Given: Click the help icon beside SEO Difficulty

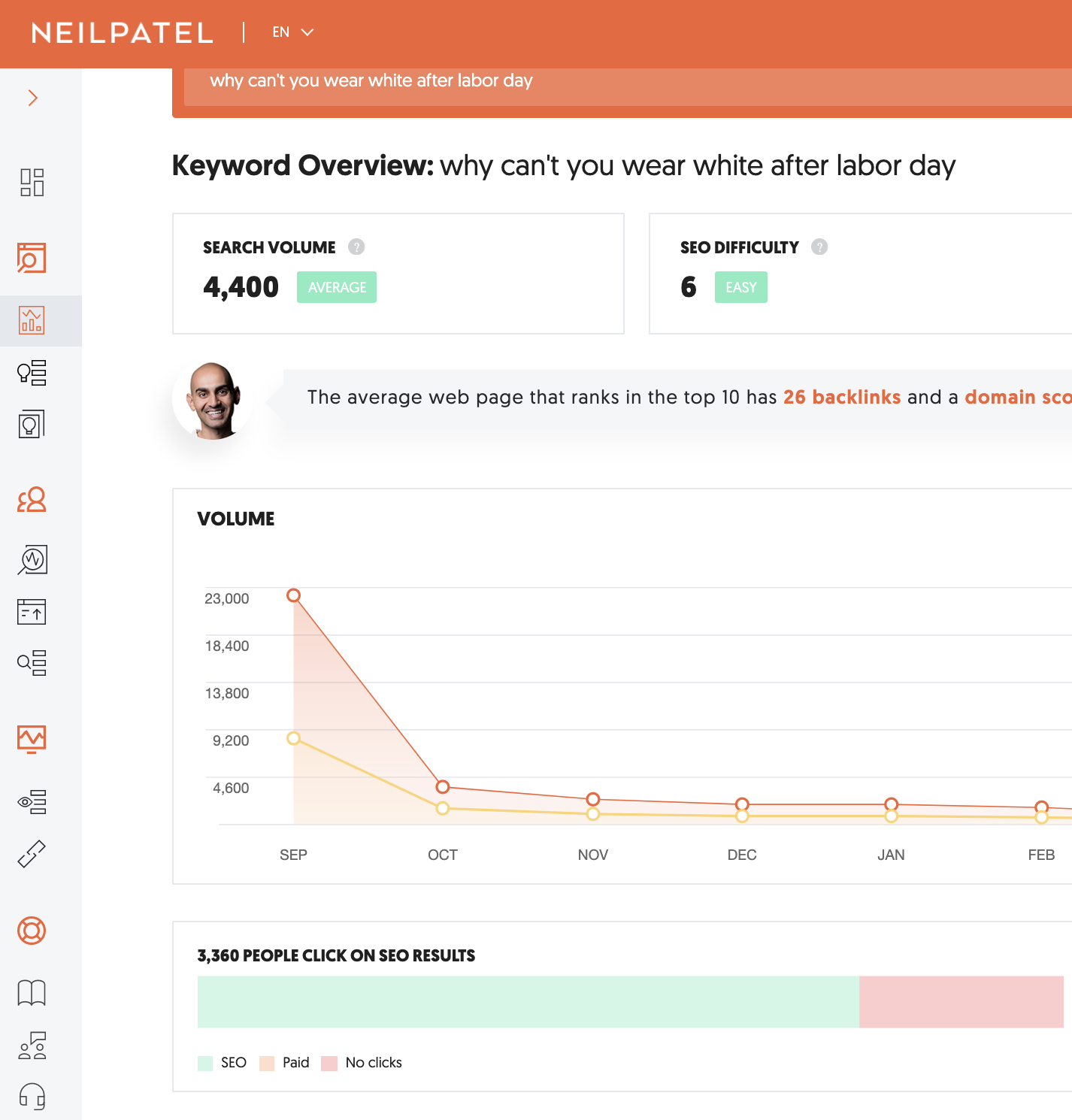Looking at the screenshot, I should [x=819, y=247].
